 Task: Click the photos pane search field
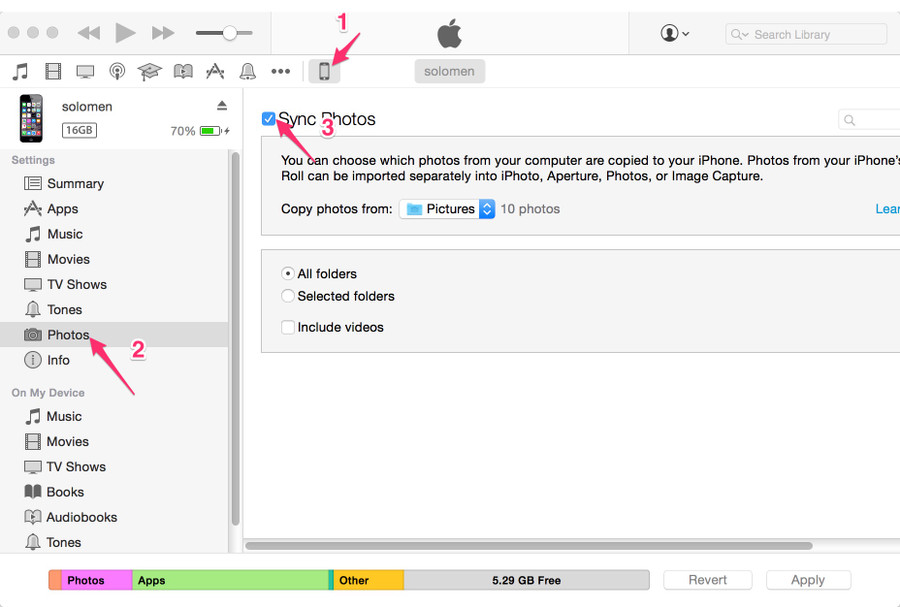869,119
